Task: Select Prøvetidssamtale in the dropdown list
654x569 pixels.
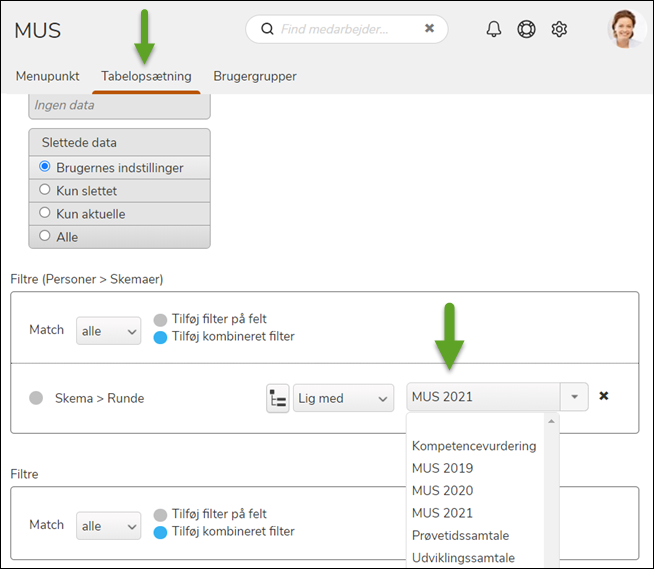Action: coord(460,535)
